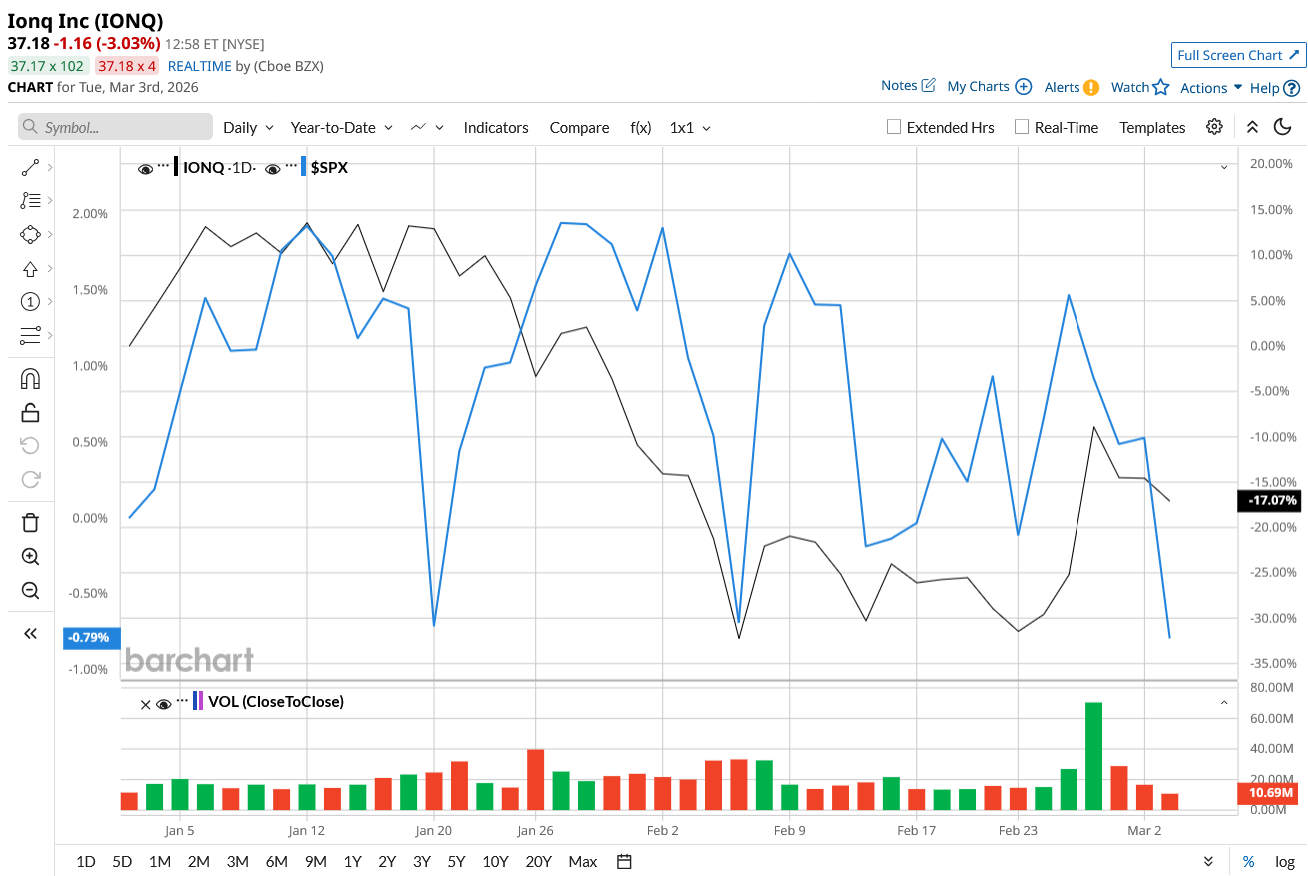Open chart settings gear
This screenshot has width=1308, height=876.
[1214, 127]
